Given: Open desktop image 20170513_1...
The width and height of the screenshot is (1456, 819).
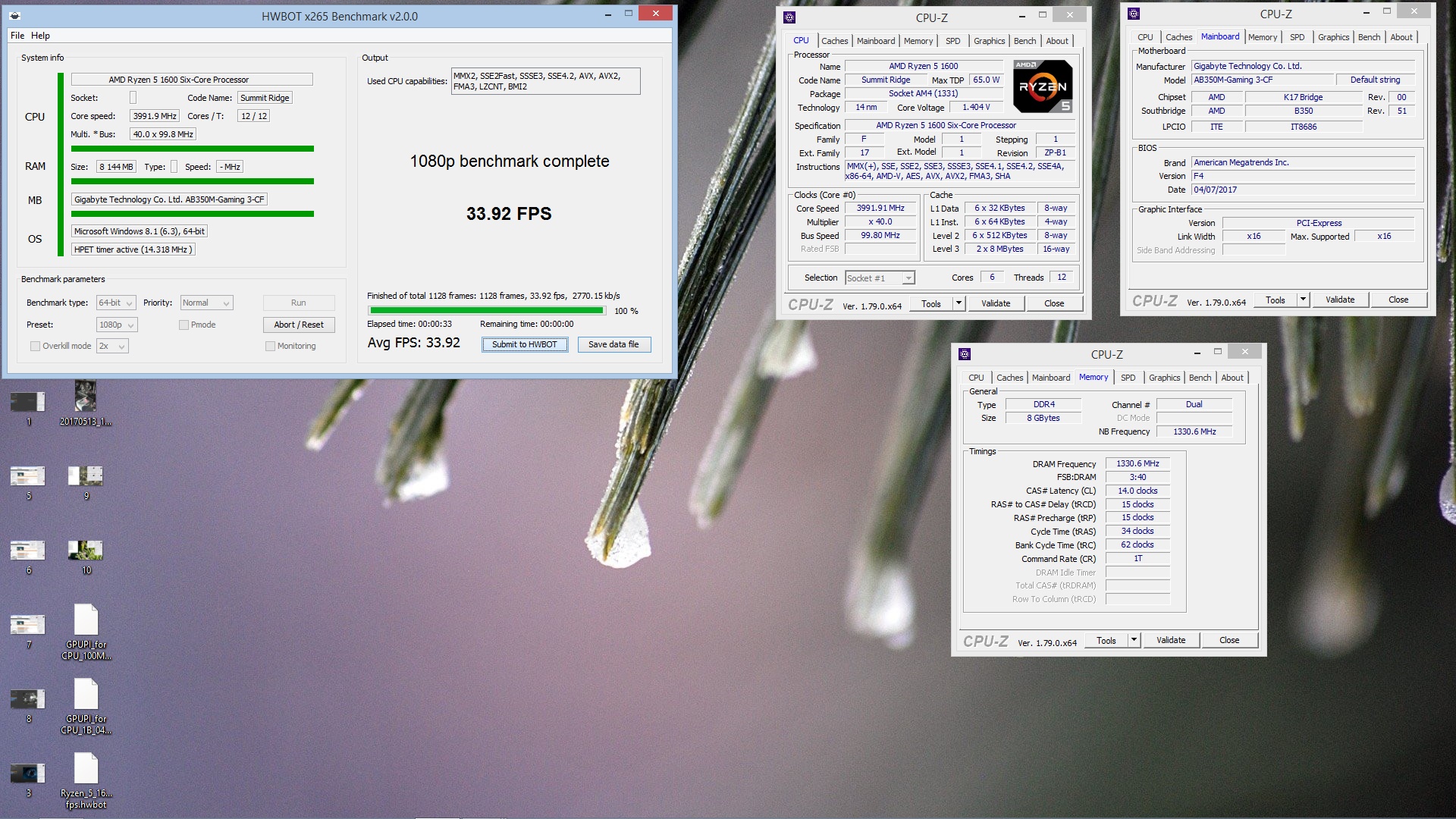Looking at the screenshot, I should [x=86, y=402].
